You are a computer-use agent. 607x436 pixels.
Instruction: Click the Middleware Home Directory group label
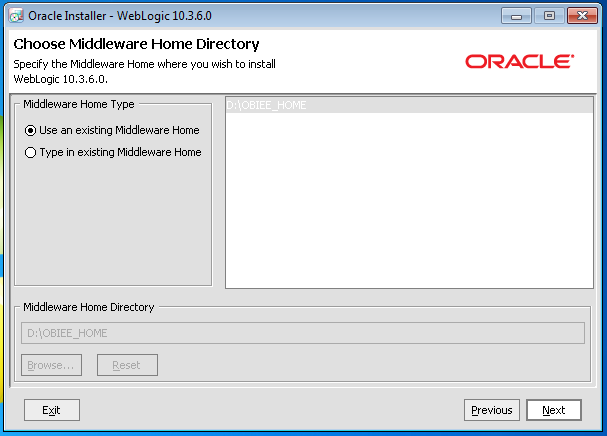click(x=89, y=307)
